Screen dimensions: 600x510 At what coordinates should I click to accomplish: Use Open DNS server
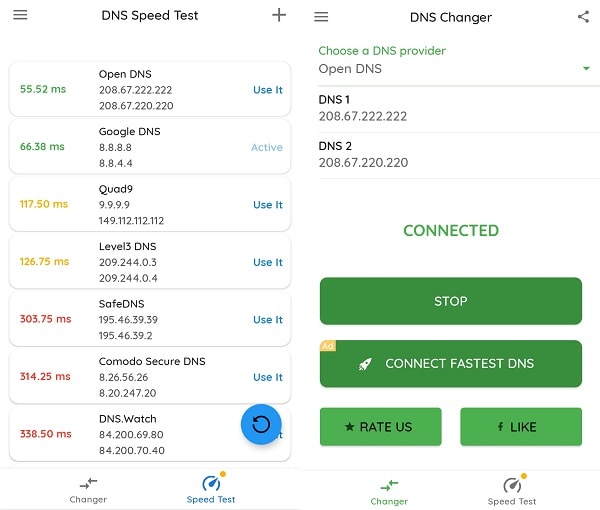pos(268,90)
